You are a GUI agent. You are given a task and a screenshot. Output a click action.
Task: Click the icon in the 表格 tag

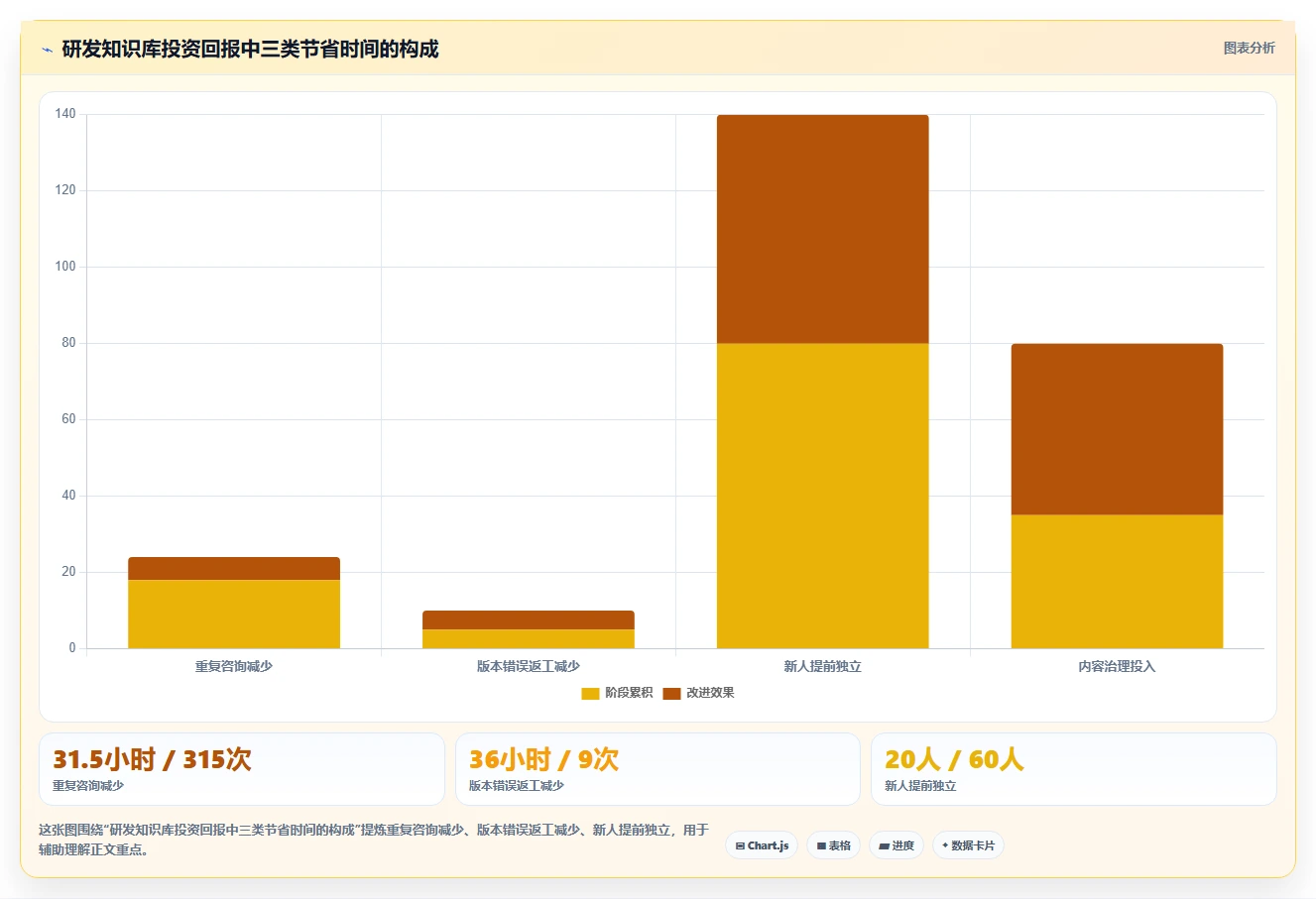821,846
